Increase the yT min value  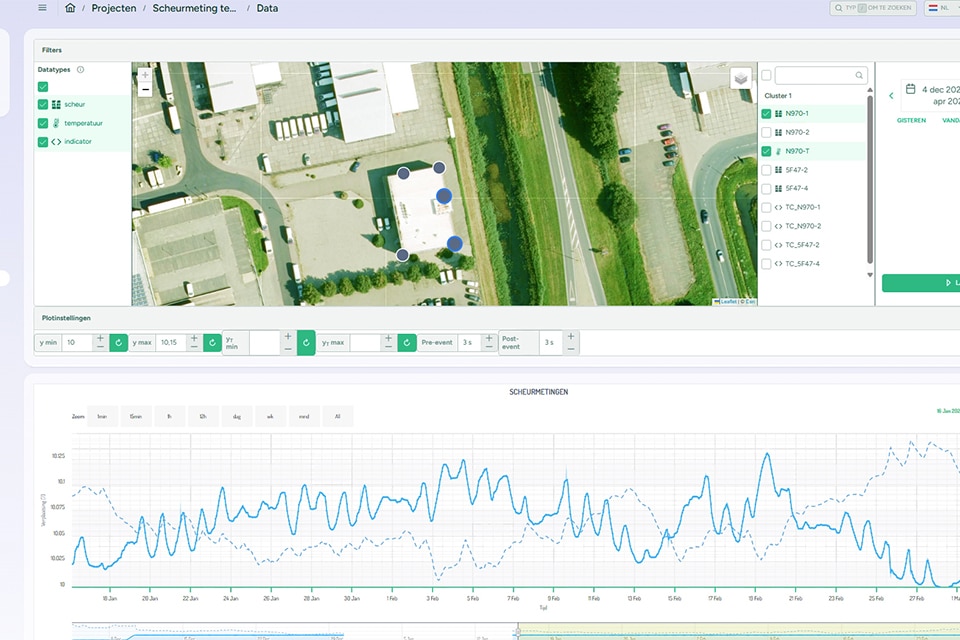[x=288, y=336]
